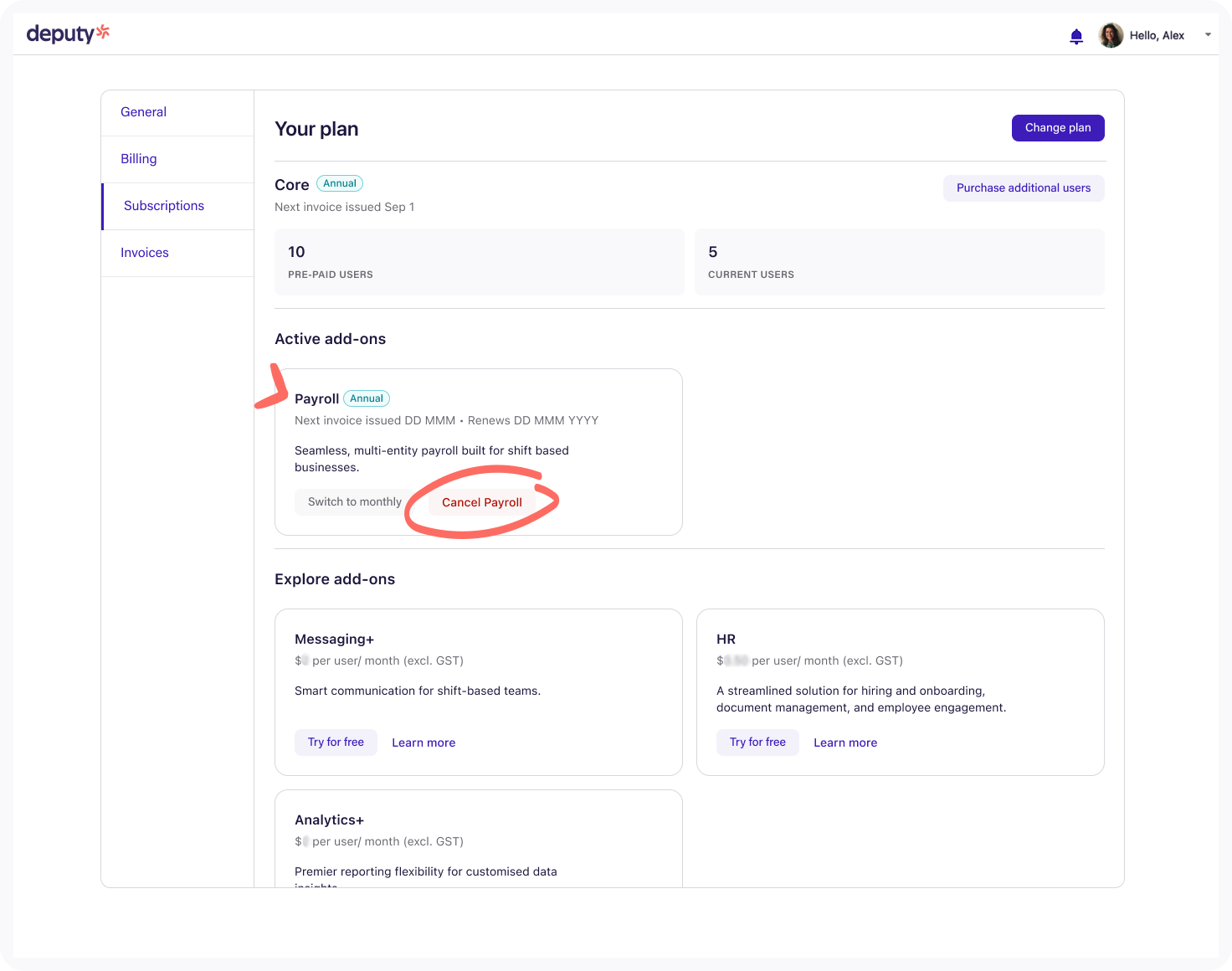This screenshot has width=1232, height=971.
Task: Open Learn more for HR
Action: tap(845, 742)
